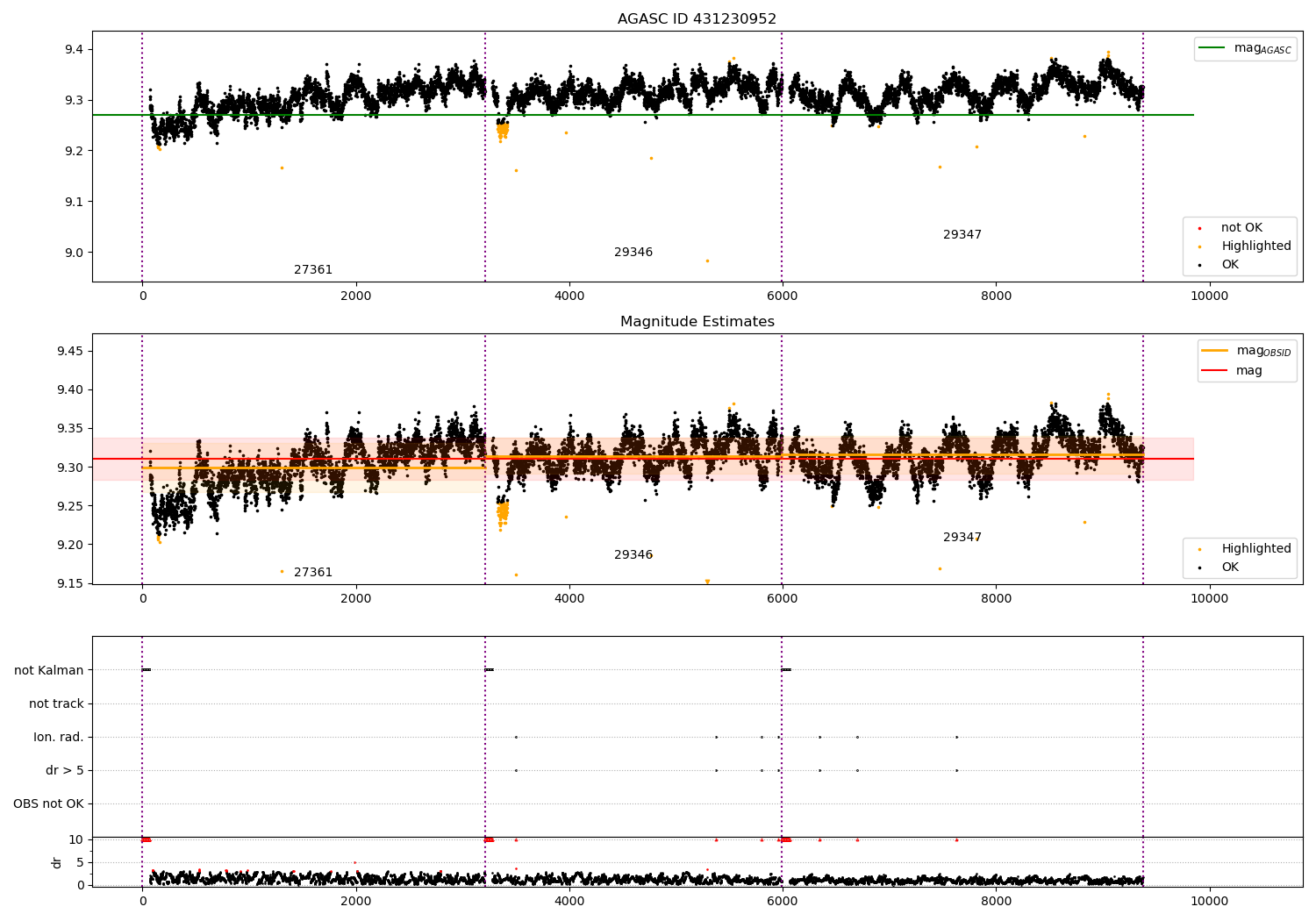This screenshot has height=921, width=1316.
Task: Click the 'not Kalman' marker at start of 29347
Action: pyautogui.click(x=786, y=670)
